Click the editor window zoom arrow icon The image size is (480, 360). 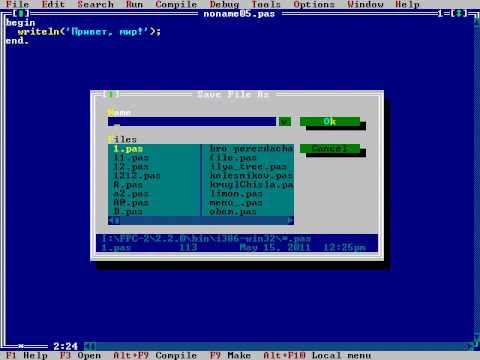(x=459, y=14)
